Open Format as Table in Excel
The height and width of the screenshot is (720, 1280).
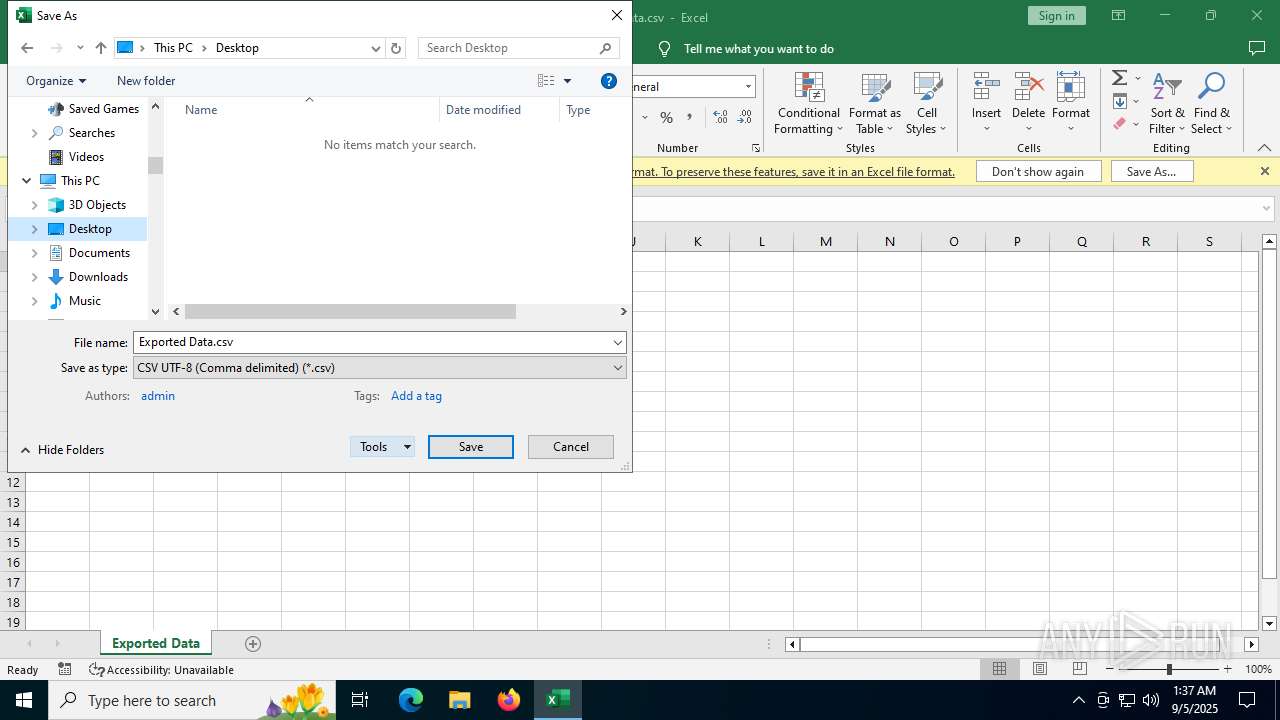pyautogui.click(x=875, y=103)
